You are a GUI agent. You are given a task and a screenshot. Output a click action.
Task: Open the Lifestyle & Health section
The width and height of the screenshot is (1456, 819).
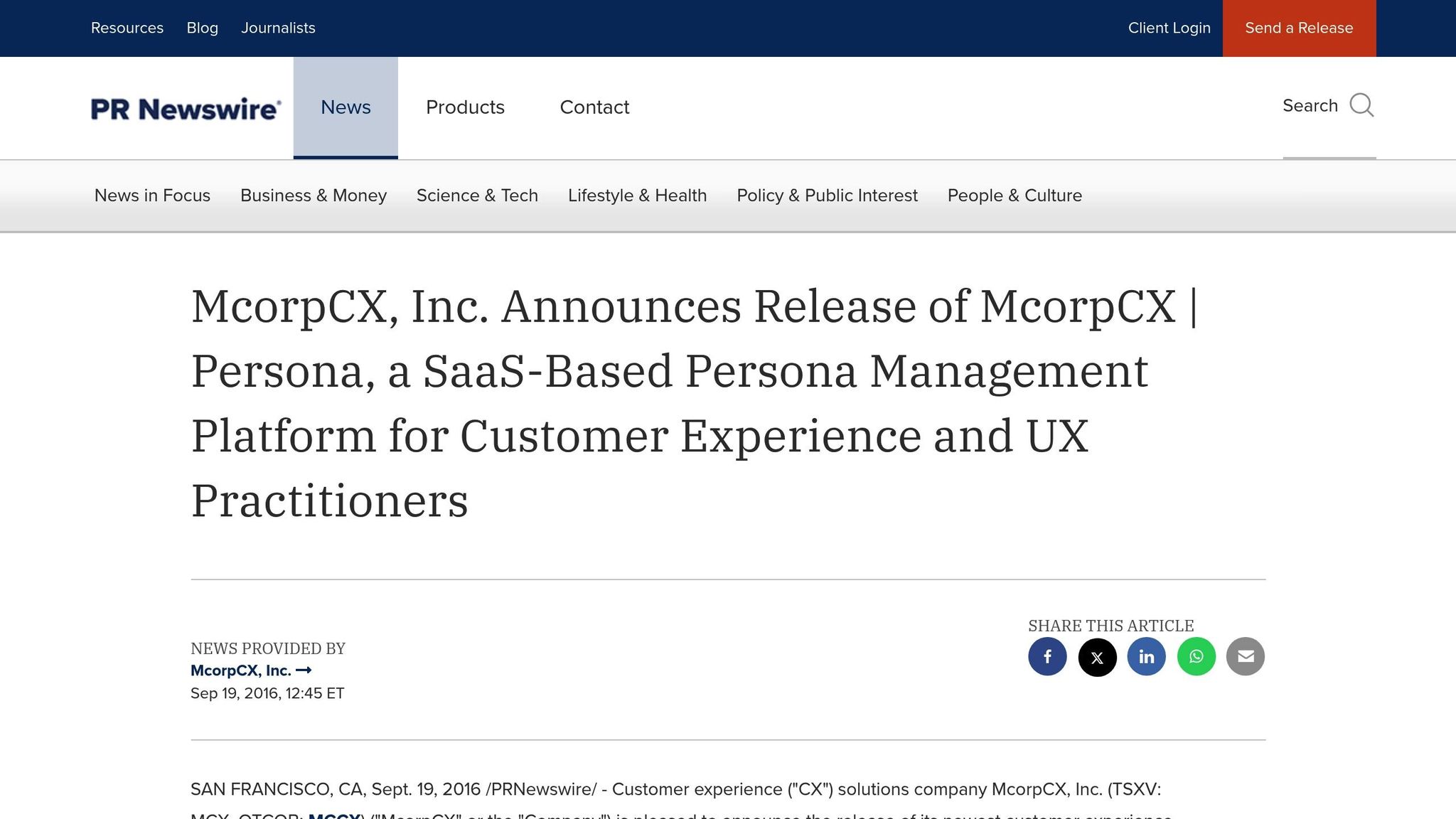637,196
